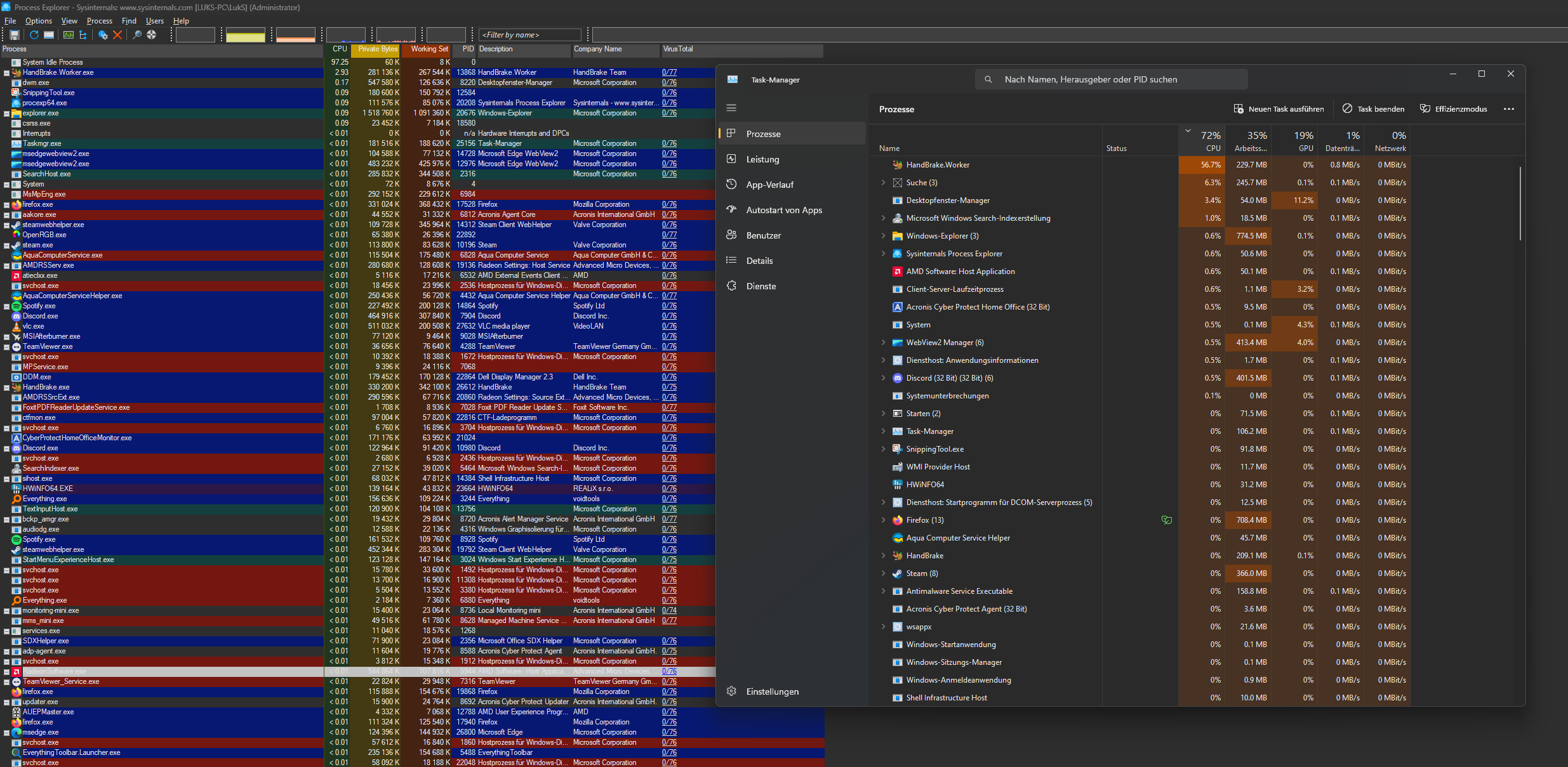
Task: Expand Discord (32 Bit) (6) group
Action: 883,378
